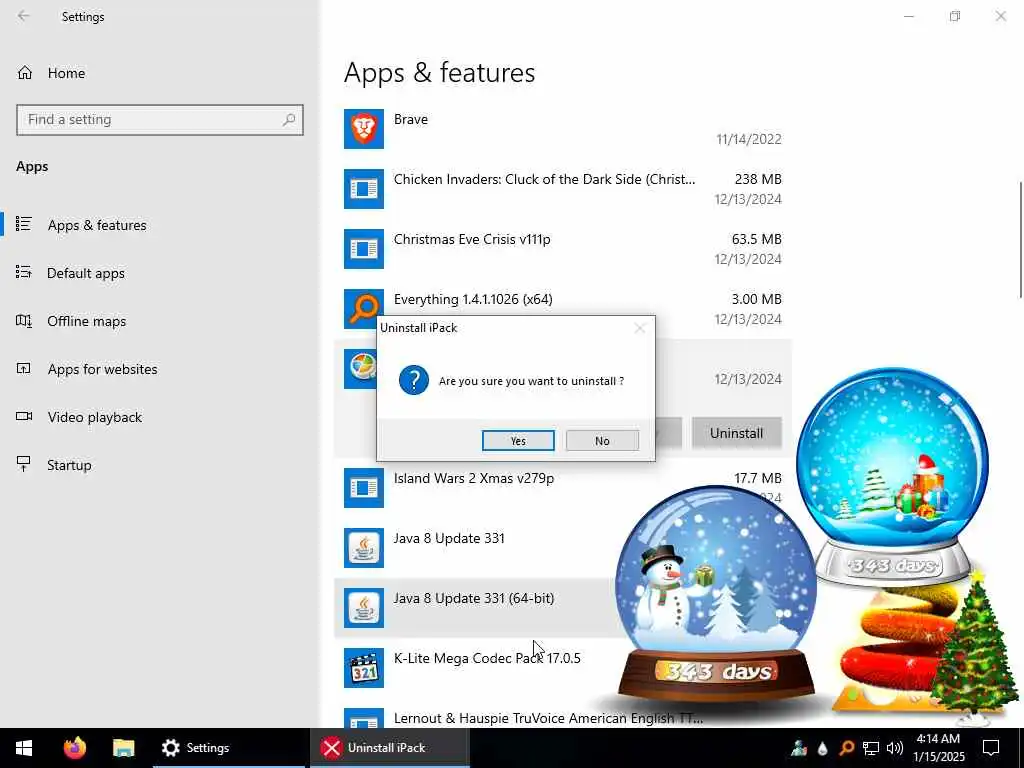Click the volume speaker tray icon

[895, 748]
